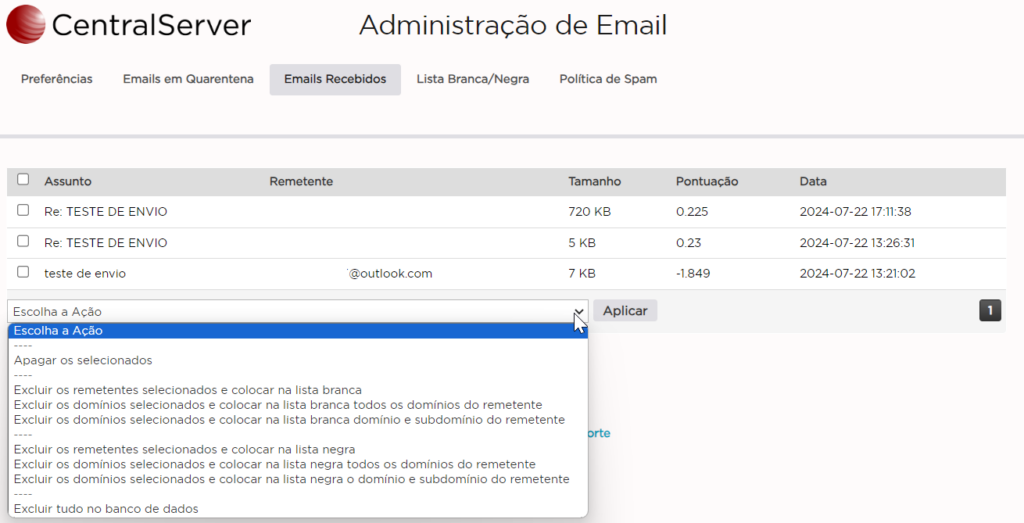The height and width of the screenshot is (523, 1024).
Task: Switch to Emails em Quarentena tab
Action: 188,79
